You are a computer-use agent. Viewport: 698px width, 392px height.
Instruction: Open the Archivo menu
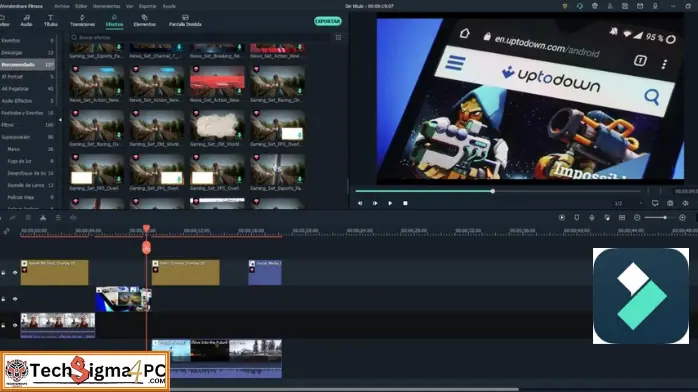[x=61, y=6]
